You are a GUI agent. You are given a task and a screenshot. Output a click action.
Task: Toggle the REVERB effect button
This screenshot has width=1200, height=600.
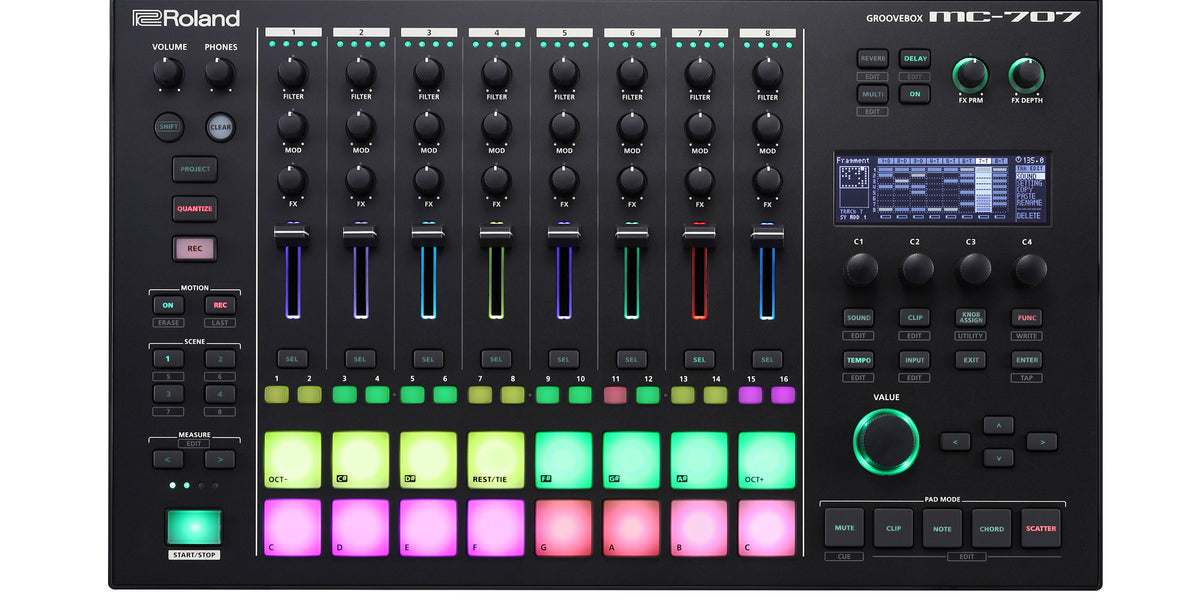[x=872, y=59]
